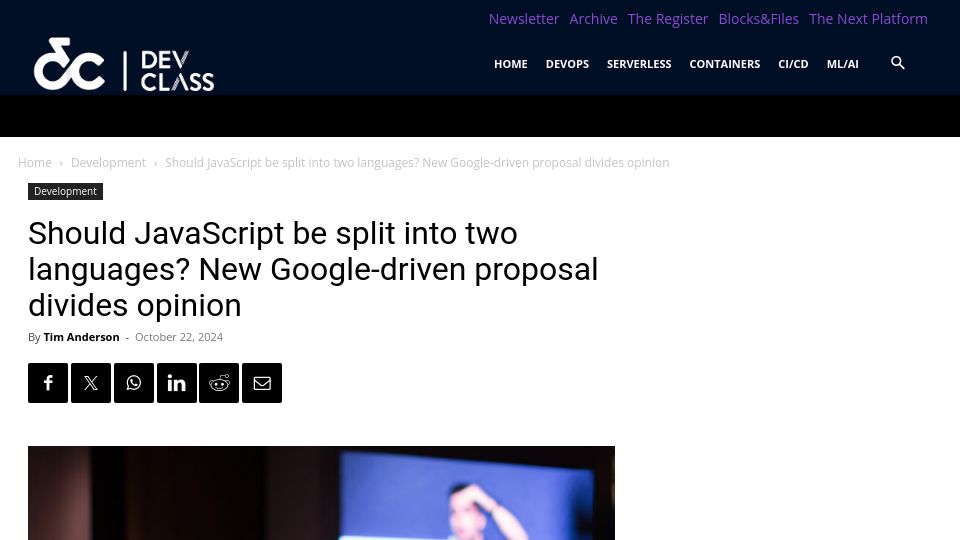Go to The Register link
Viewport: 960px width, 540px height.
point(667,19)
